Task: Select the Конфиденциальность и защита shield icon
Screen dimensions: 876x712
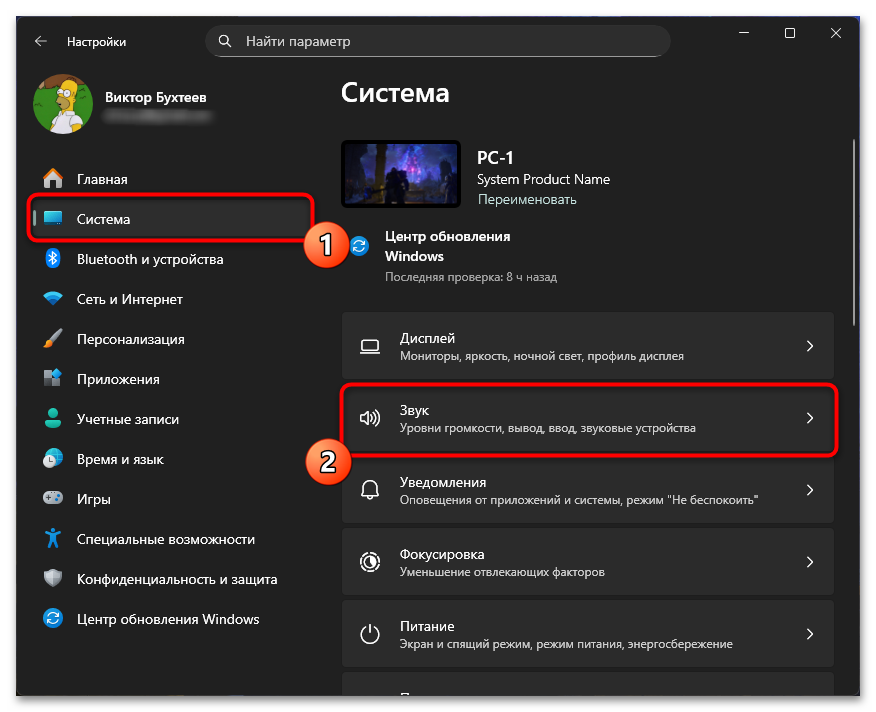Action: pyautogui.click(x=54, y=578)
